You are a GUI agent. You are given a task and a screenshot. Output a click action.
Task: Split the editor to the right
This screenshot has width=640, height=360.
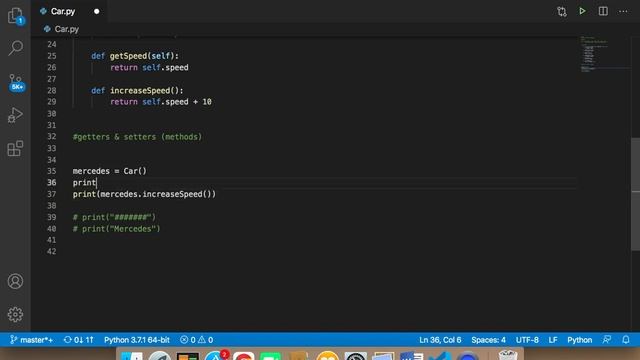(x=603, y=11)
